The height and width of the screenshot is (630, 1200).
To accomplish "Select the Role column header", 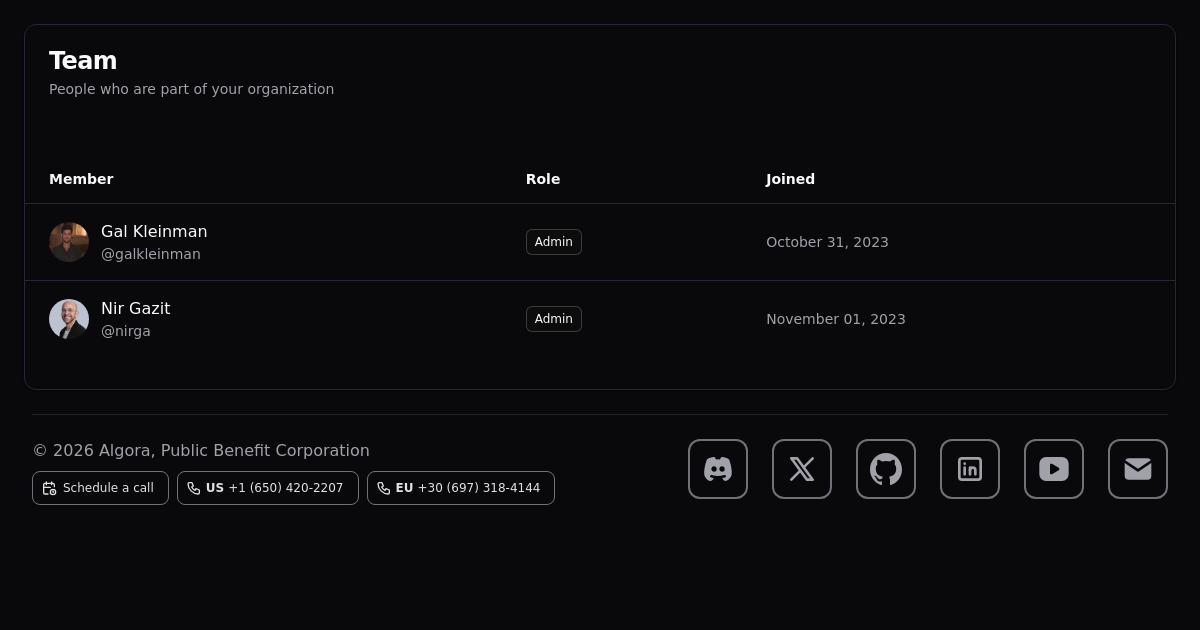I will [543, 179].
